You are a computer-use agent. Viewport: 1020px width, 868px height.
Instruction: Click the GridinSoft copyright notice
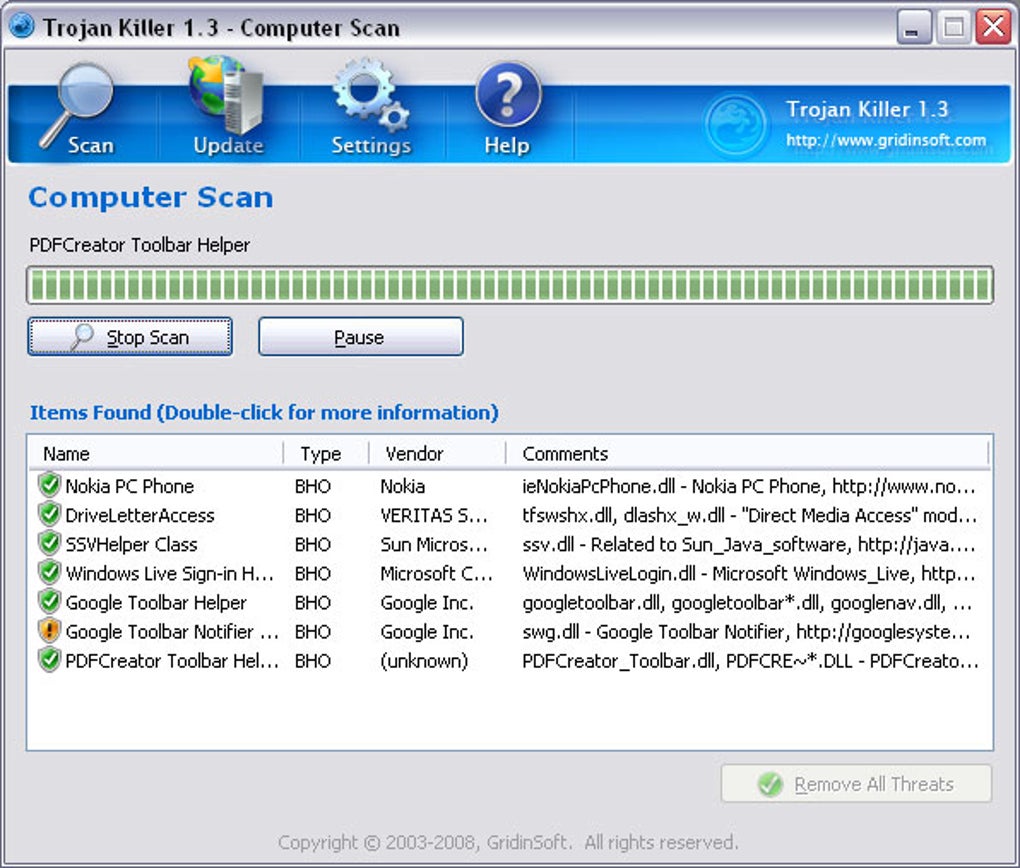point(508,842)
